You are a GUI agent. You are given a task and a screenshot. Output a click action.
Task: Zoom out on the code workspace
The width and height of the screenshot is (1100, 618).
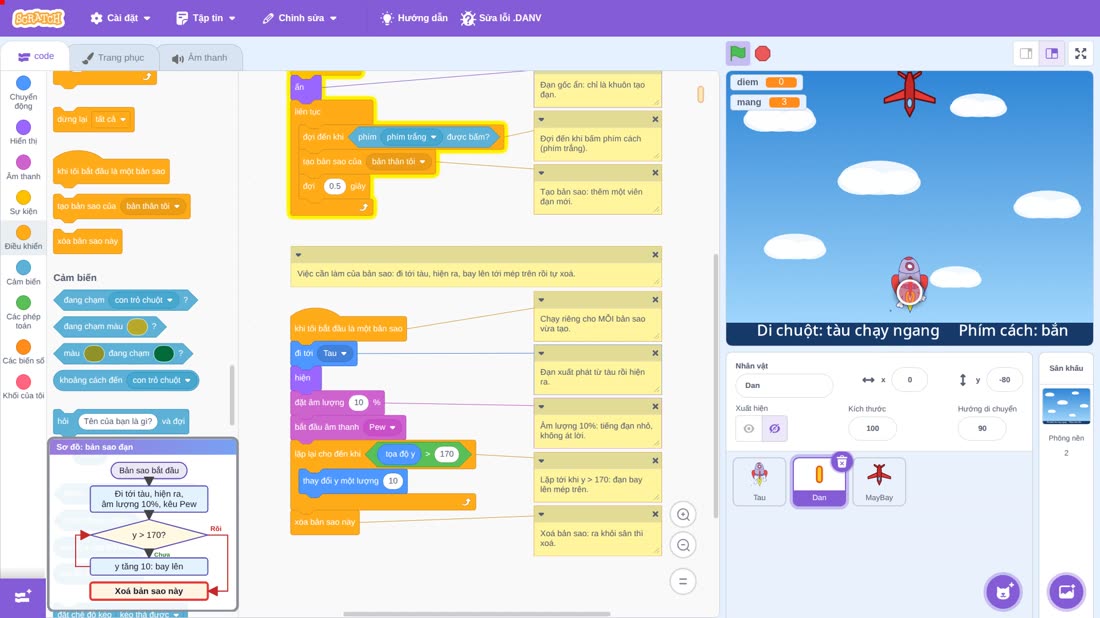[683, 545]
